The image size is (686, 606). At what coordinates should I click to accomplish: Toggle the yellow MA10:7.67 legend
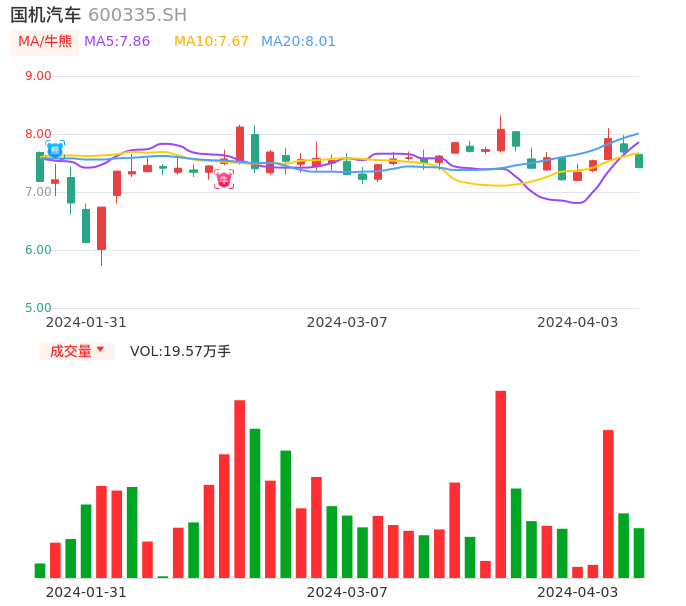coord(211,42)
